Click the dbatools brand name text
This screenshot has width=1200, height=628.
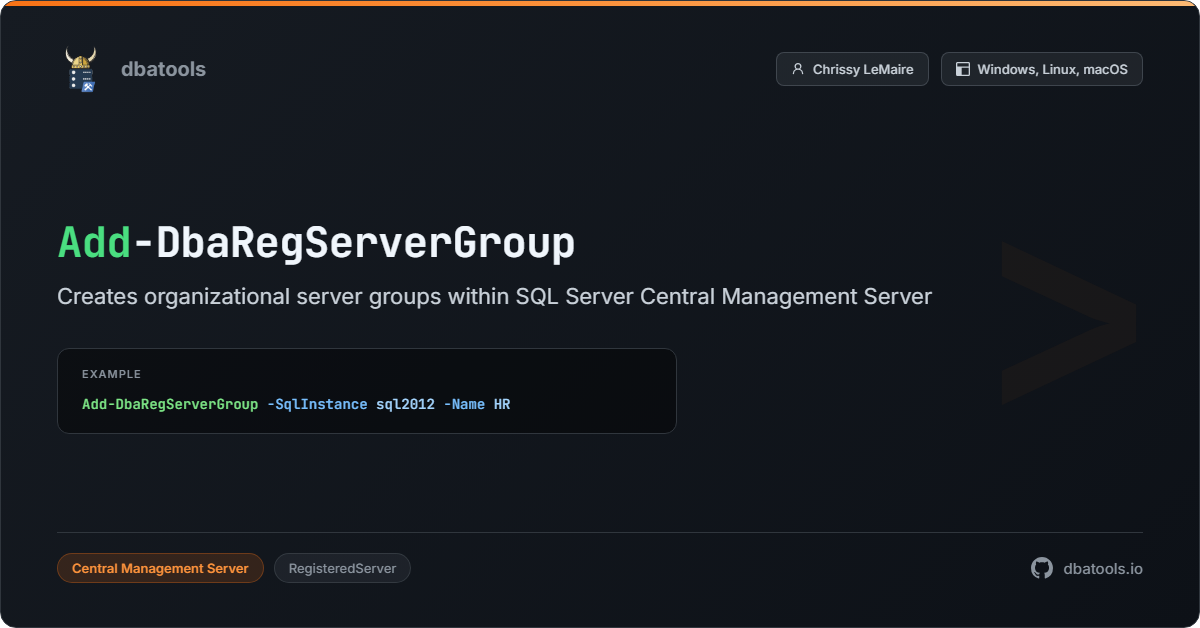coord(163,69)
